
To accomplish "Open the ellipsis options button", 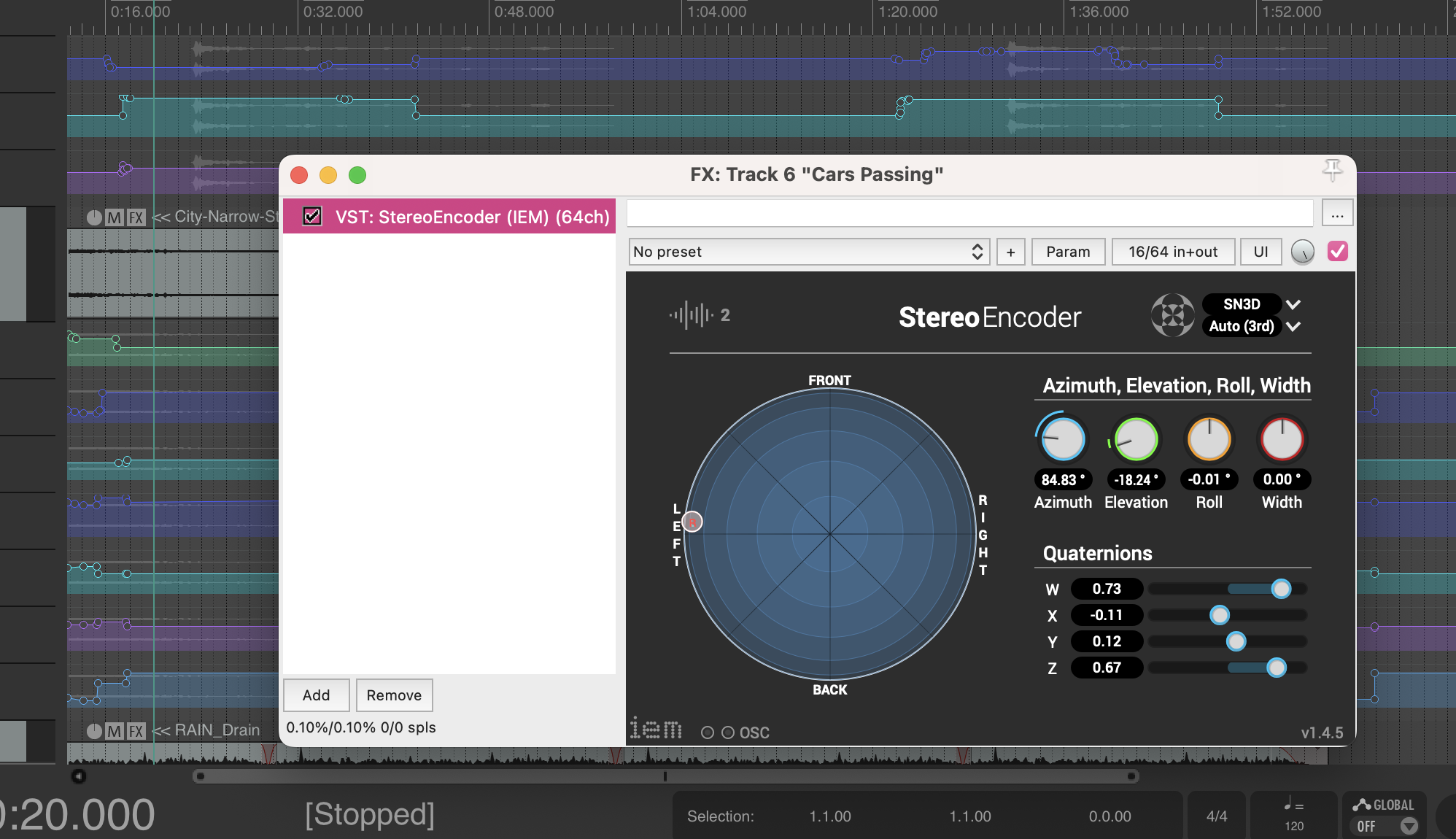I will 1337,214.
